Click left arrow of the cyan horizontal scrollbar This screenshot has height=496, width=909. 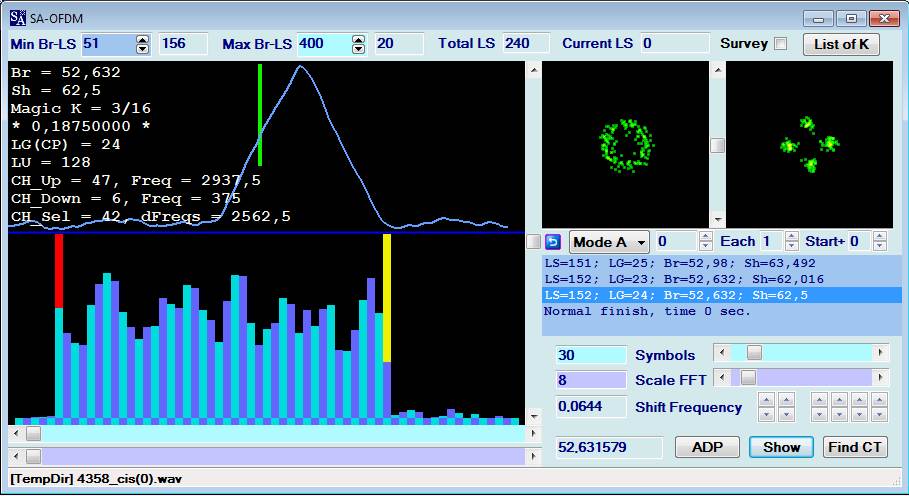[16, 433]
